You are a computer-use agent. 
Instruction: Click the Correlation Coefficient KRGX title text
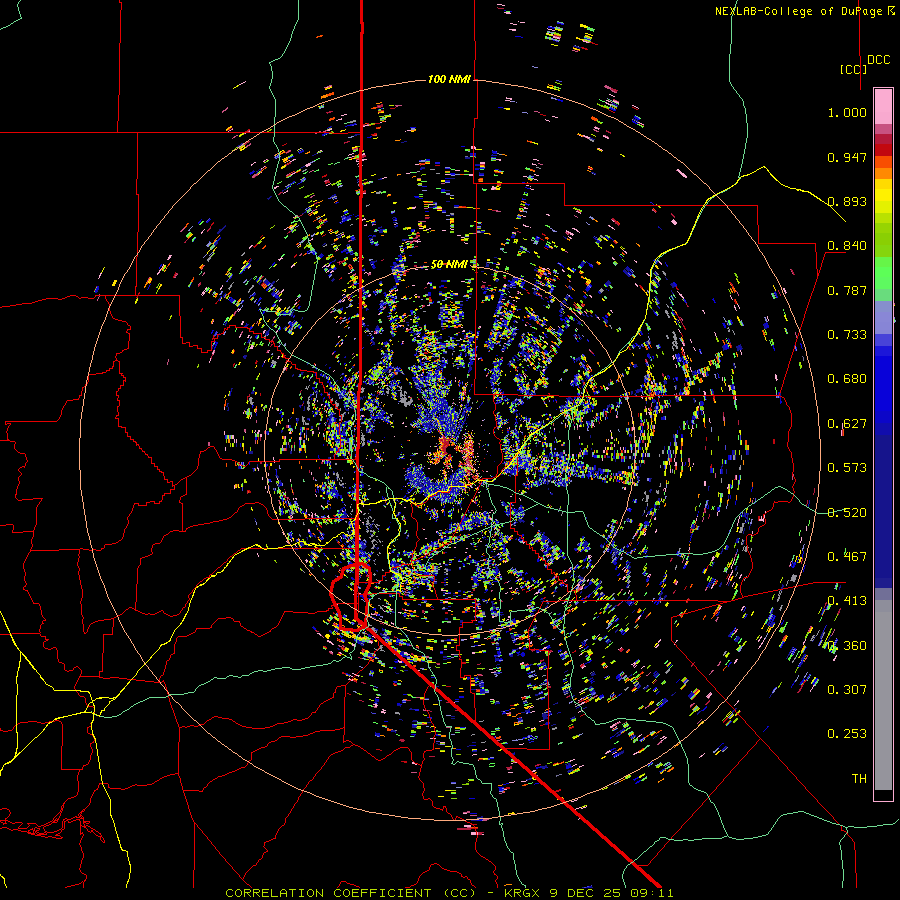click(449, 893)
